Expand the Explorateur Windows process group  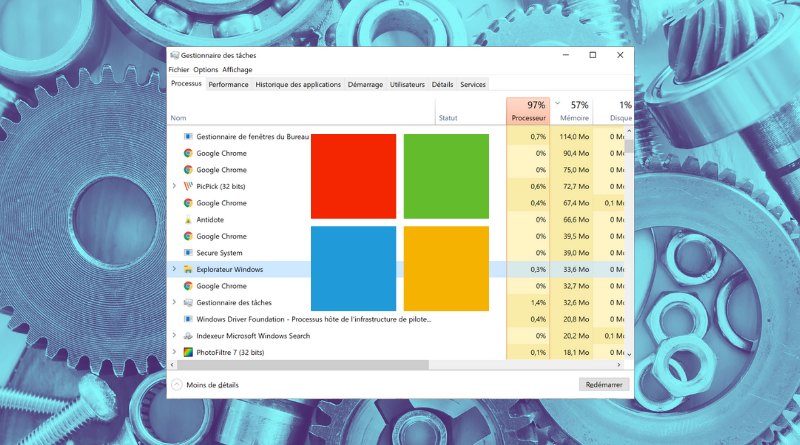(174, 269)
